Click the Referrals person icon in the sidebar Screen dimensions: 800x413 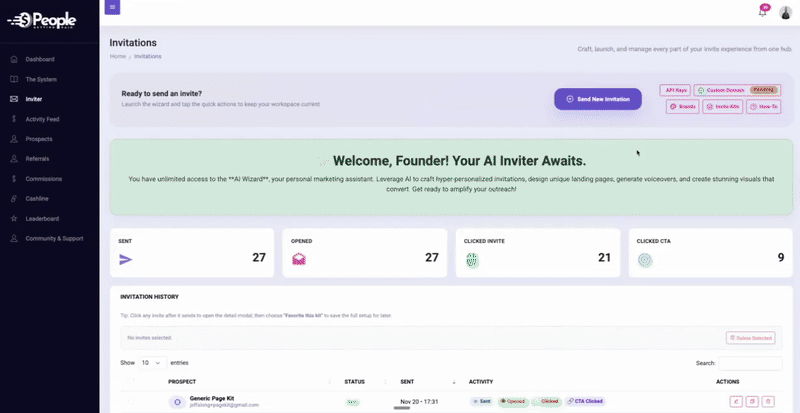[x=14, y=159]
